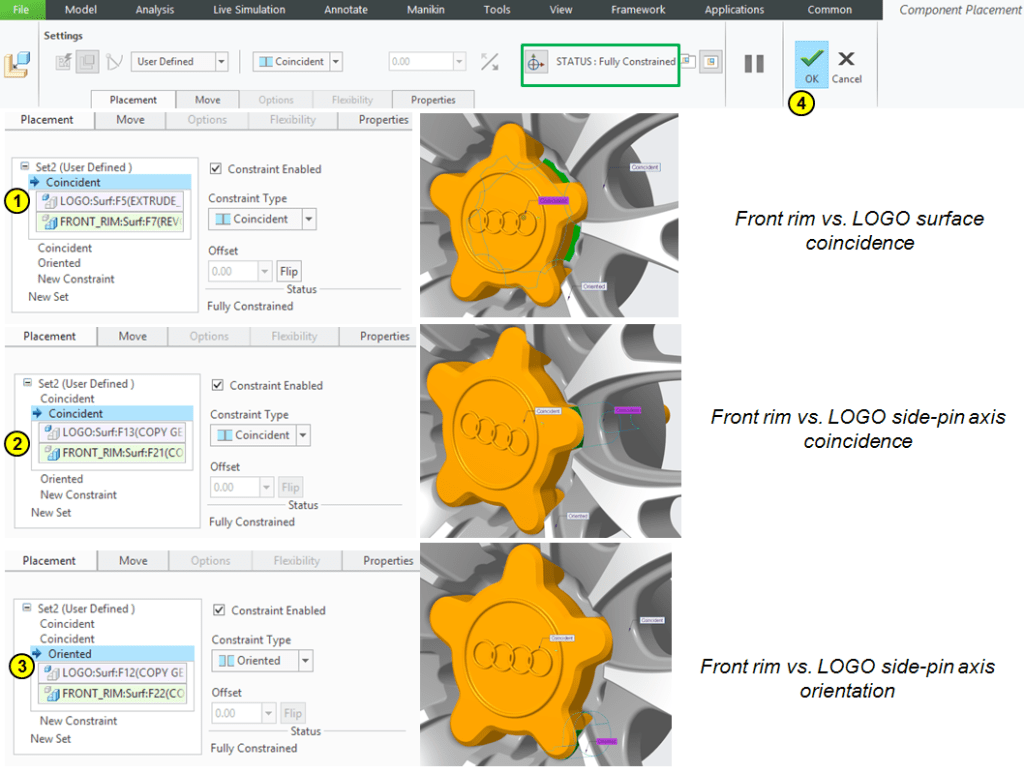
Task: Select New Constraint in the third panel
Action: coord(78,721)
